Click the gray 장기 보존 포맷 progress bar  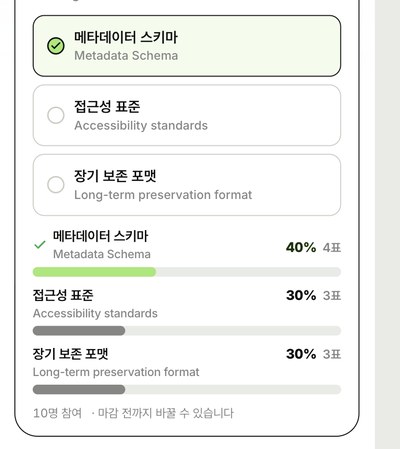187,389
